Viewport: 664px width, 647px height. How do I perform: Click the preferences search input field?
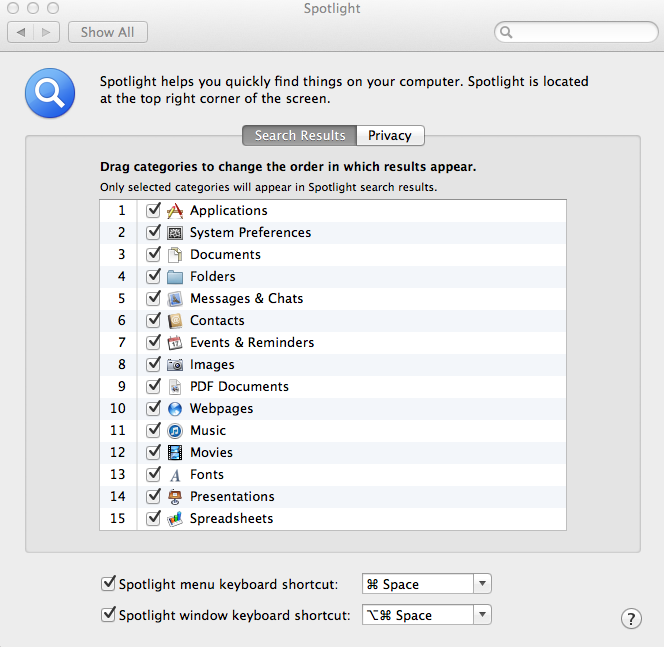[x=576, y=32]
